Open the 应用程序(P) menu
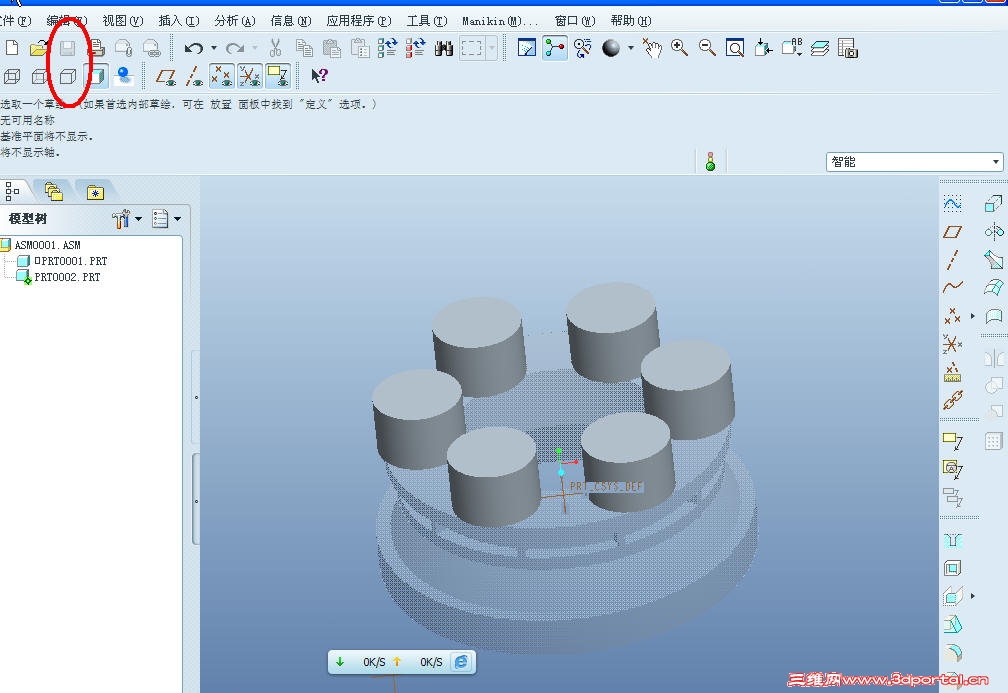1008x693 pixels. pyautogui.click(x=359, y=21)
